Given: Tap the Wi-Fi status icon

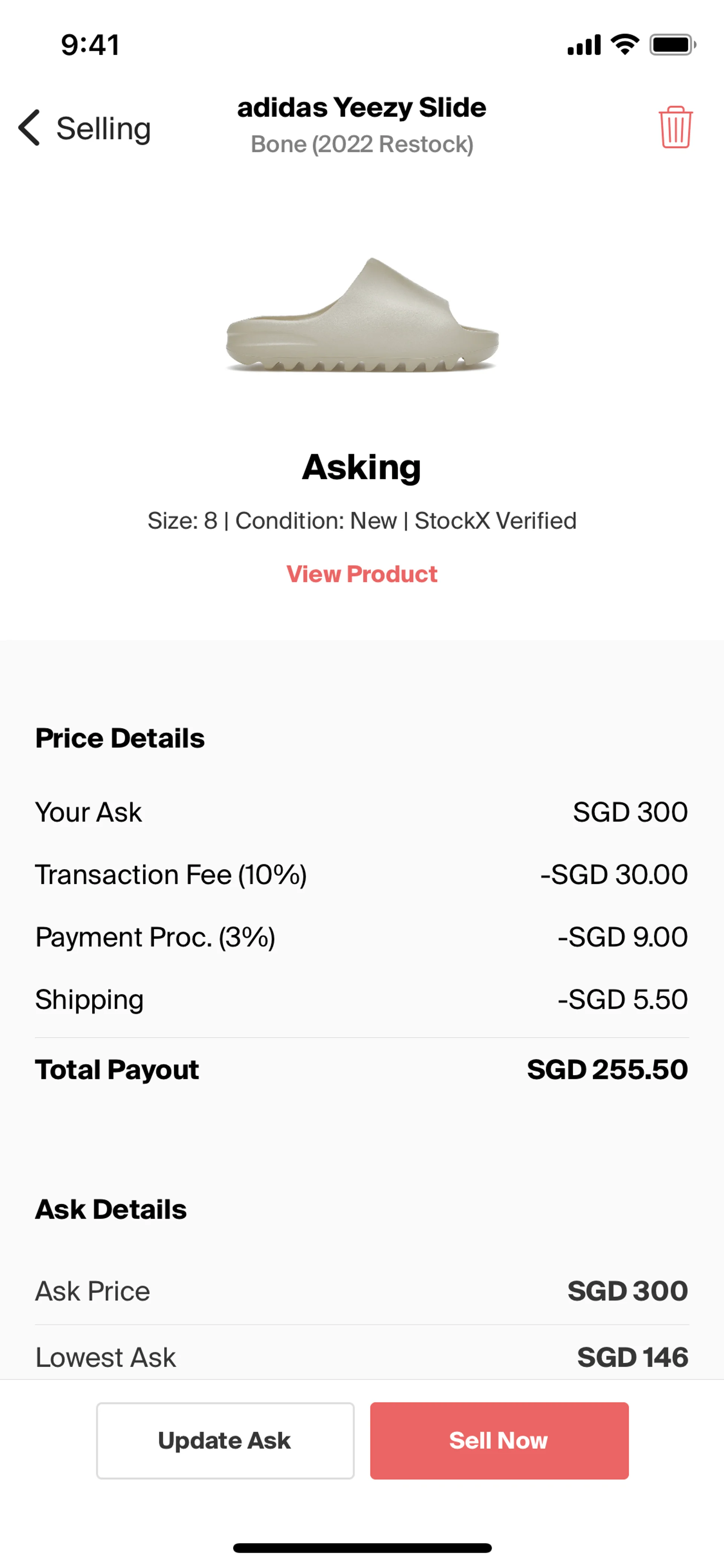Looking at the screenshot, I should pyautogui.click(x=625, y=45).
